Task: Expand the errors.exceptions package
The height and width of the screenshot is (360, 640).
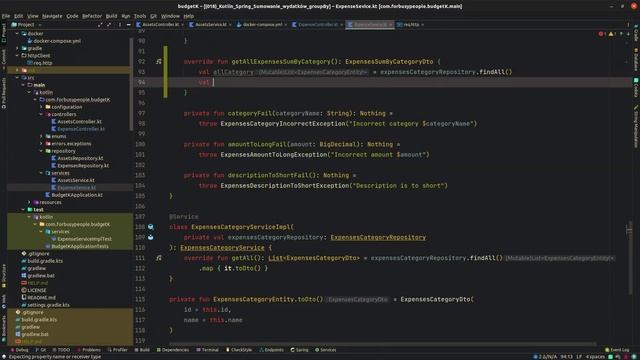Action: [x=41, y=144]
